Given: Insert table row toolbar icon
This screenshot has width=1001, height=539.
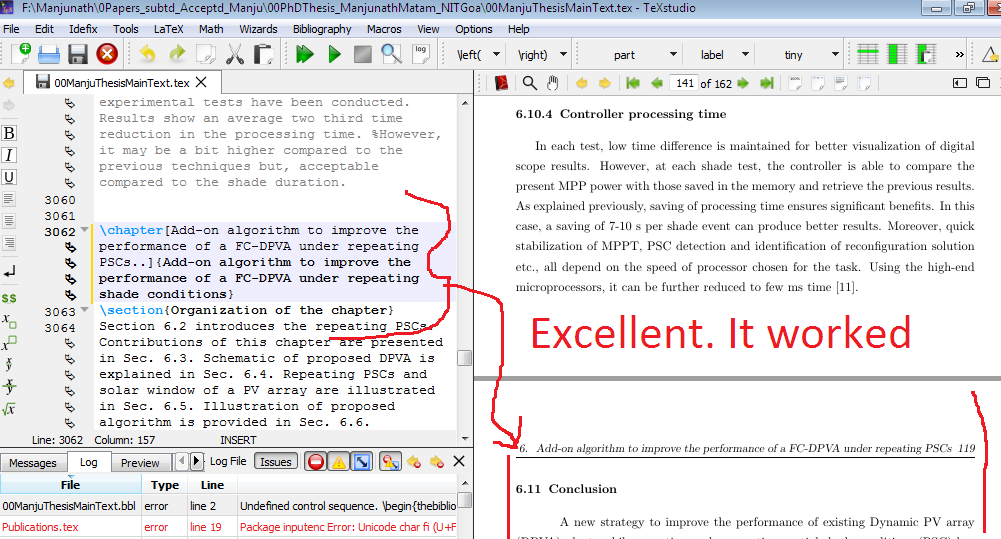Looking at the screenshot, I should pos(867,54).
